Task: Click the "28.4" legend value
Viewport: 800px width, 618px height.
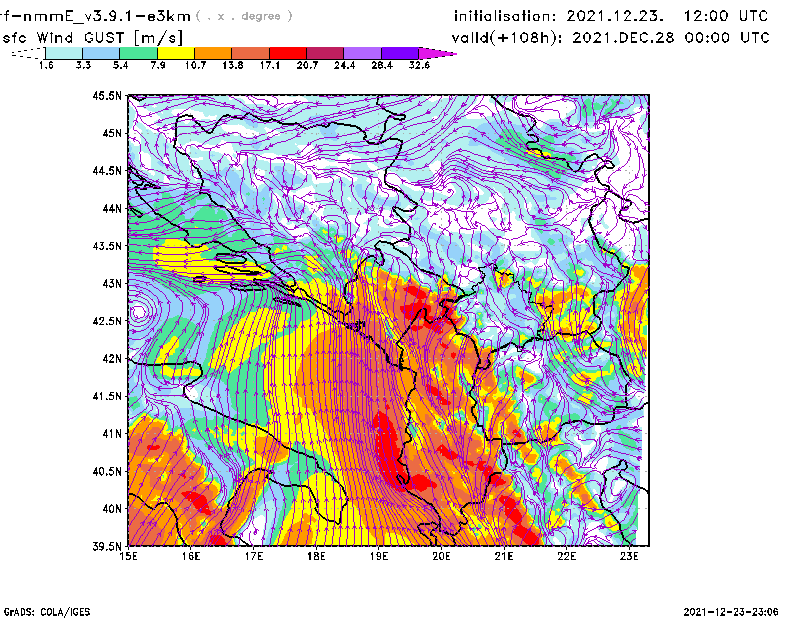Action: pos(382,65)
